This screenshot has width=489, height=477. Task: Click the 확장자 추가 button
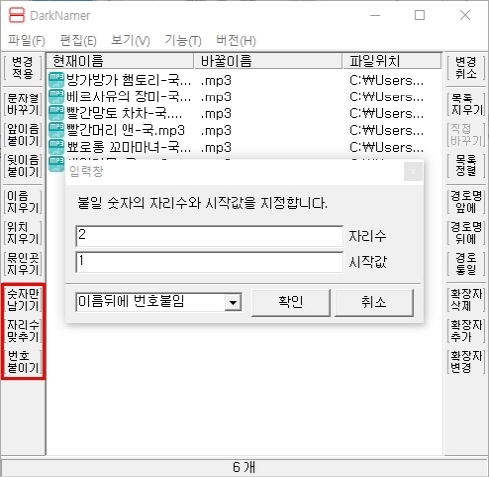click(x=466, y=331)
